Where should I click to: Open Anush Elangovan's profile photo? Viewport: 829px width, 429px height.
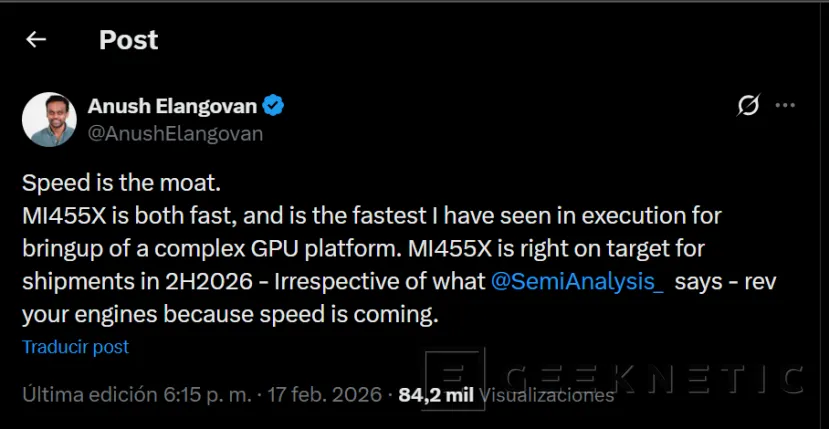[x=50, y=120]
